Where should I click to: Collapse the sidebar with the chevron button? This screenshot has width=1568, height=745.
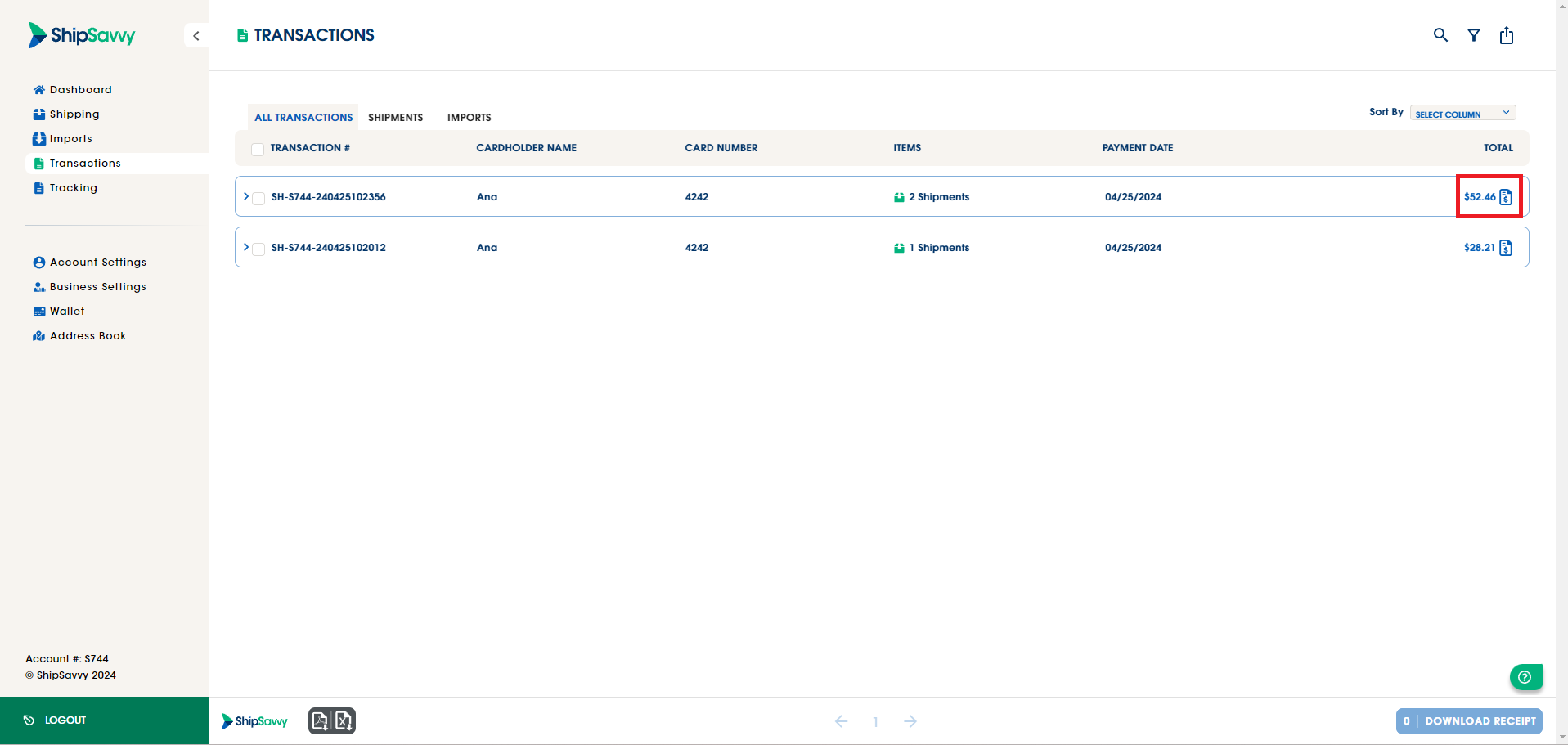pyautogui.click(x=196, y=36)
